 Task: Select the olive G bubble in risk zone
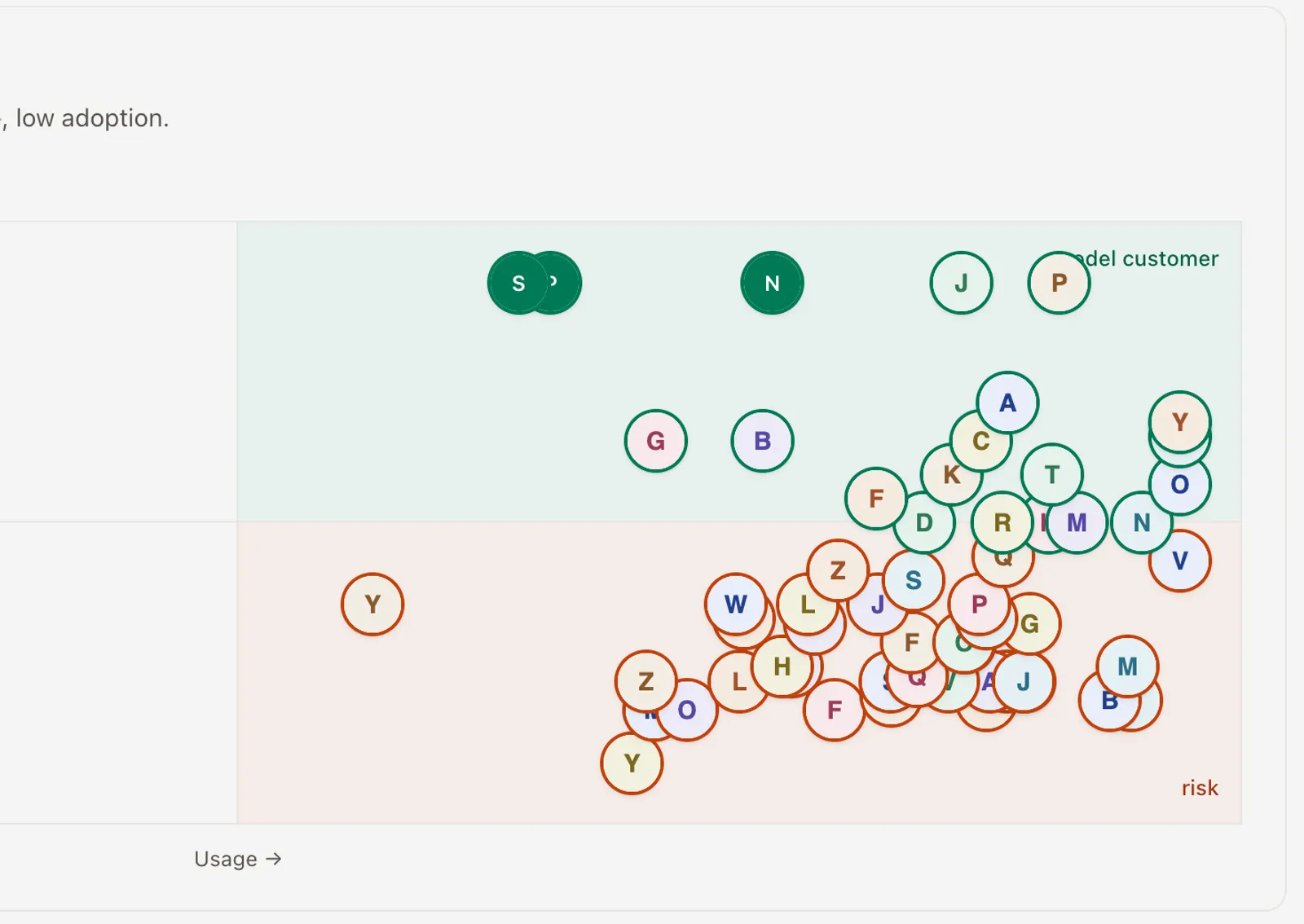pos(1029,624)
